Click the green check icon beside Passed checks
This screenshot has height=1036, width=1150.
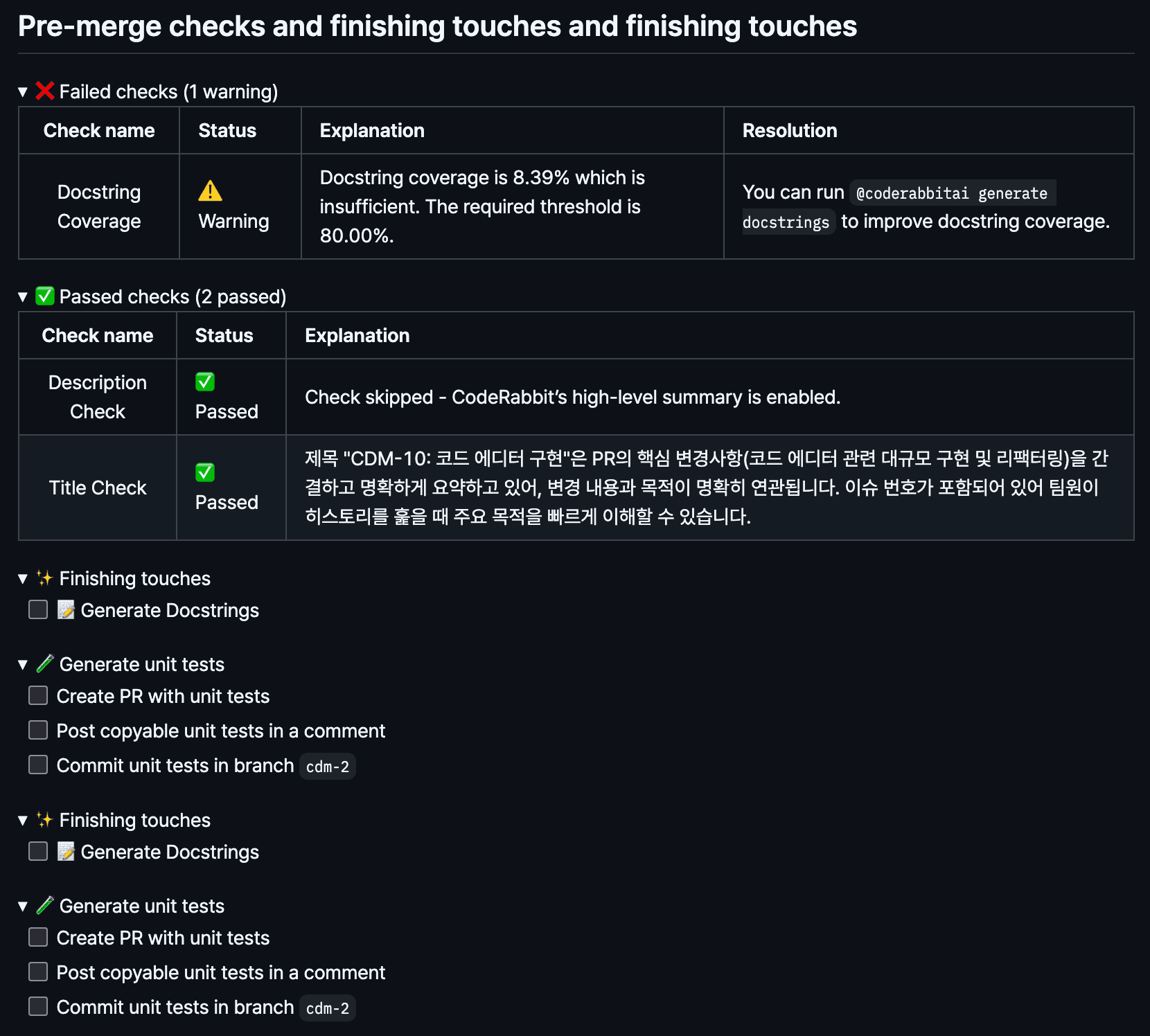44,296
